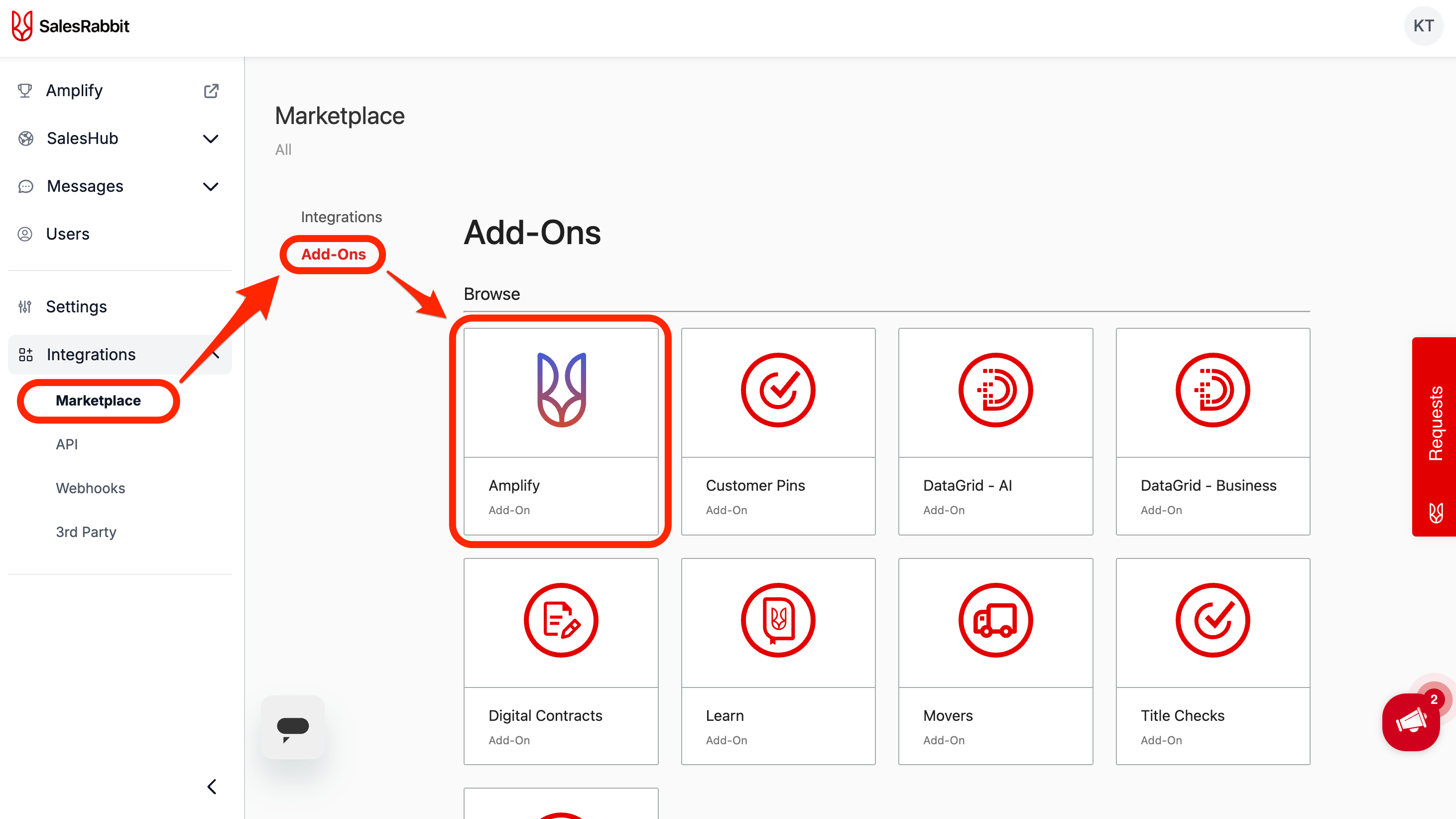Click the DataGrid - AI icon
Screen dimensions: 1456x819
pos(995,390)
